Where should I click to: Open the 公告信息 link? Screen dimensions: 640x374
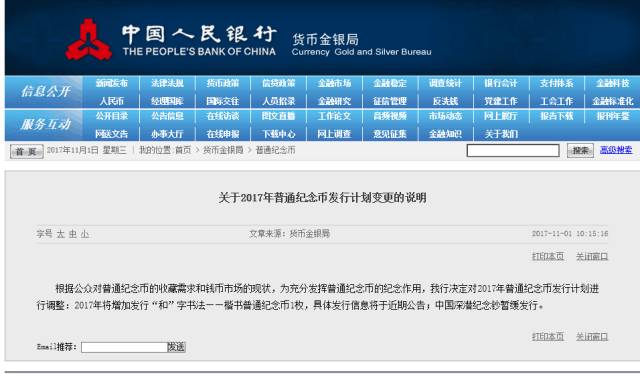[x=167, y=116]
